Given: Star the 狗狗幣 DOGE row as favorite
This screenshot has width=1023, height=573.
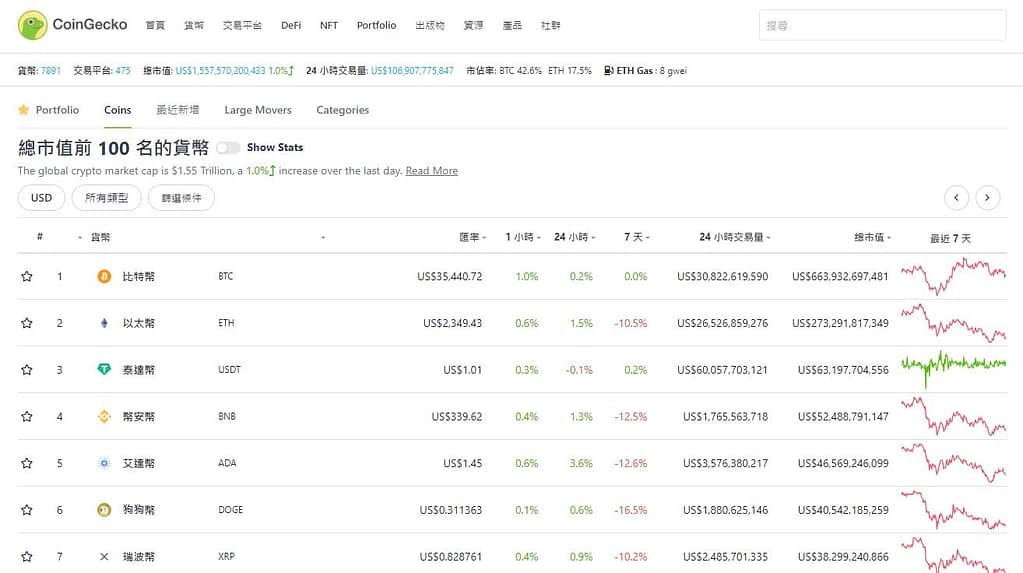Looking at the screenshot, I should pos(27,510).
